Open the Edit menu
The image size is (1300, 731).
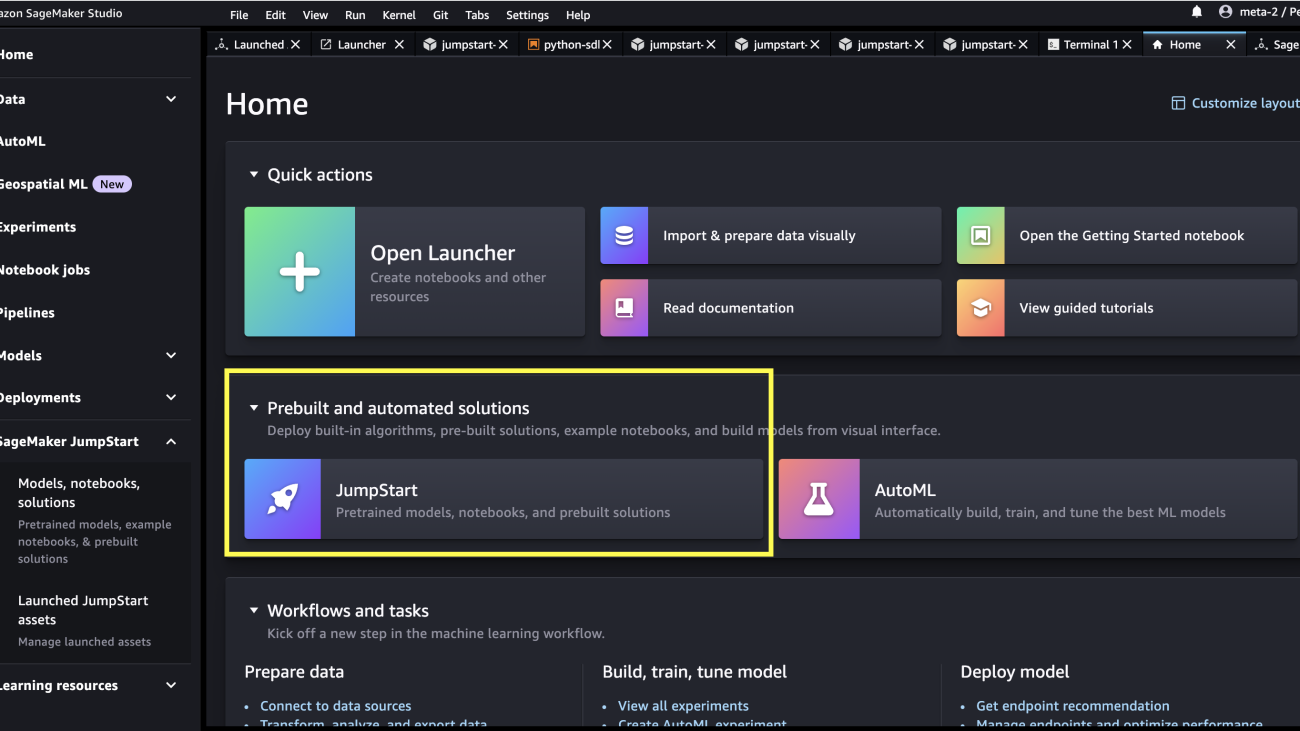pyautogui.click(x=275, y=15)
